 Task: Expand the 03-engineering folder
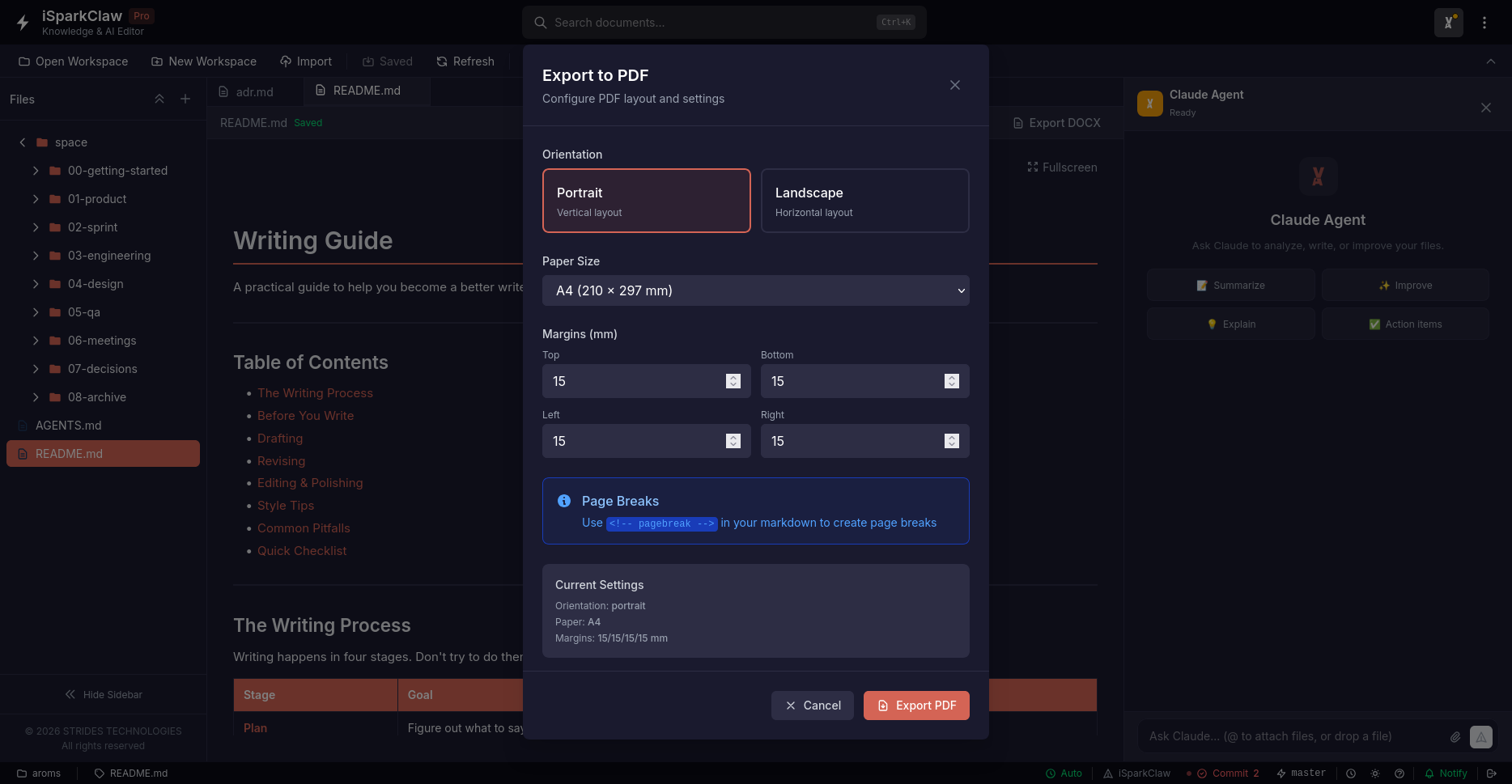(36, 256)
